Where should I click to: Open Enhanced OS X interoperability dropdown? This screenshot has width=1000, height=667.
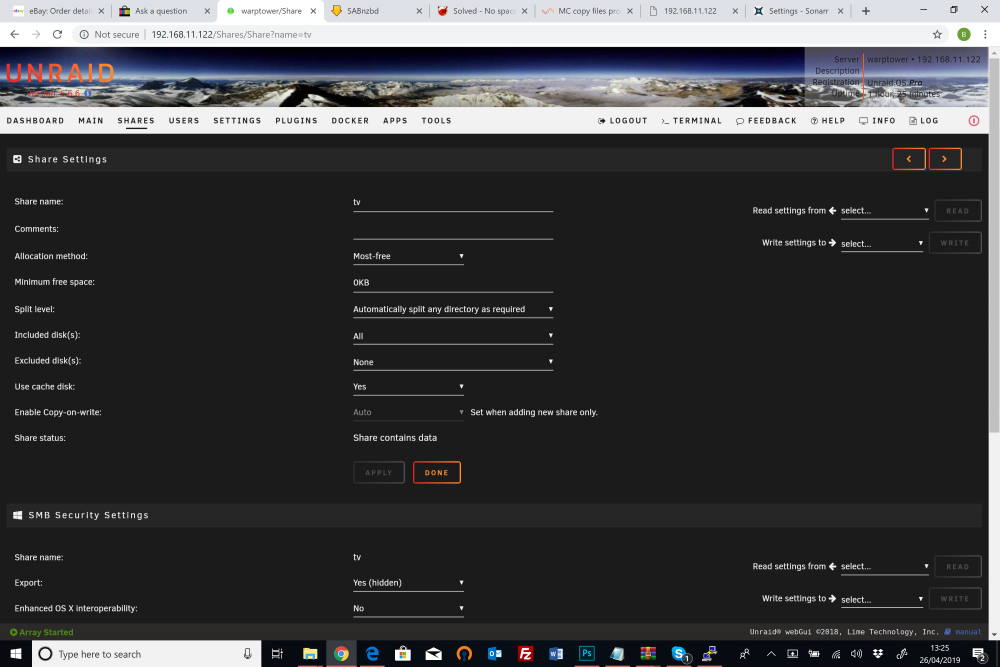click(x=409, y=608)
